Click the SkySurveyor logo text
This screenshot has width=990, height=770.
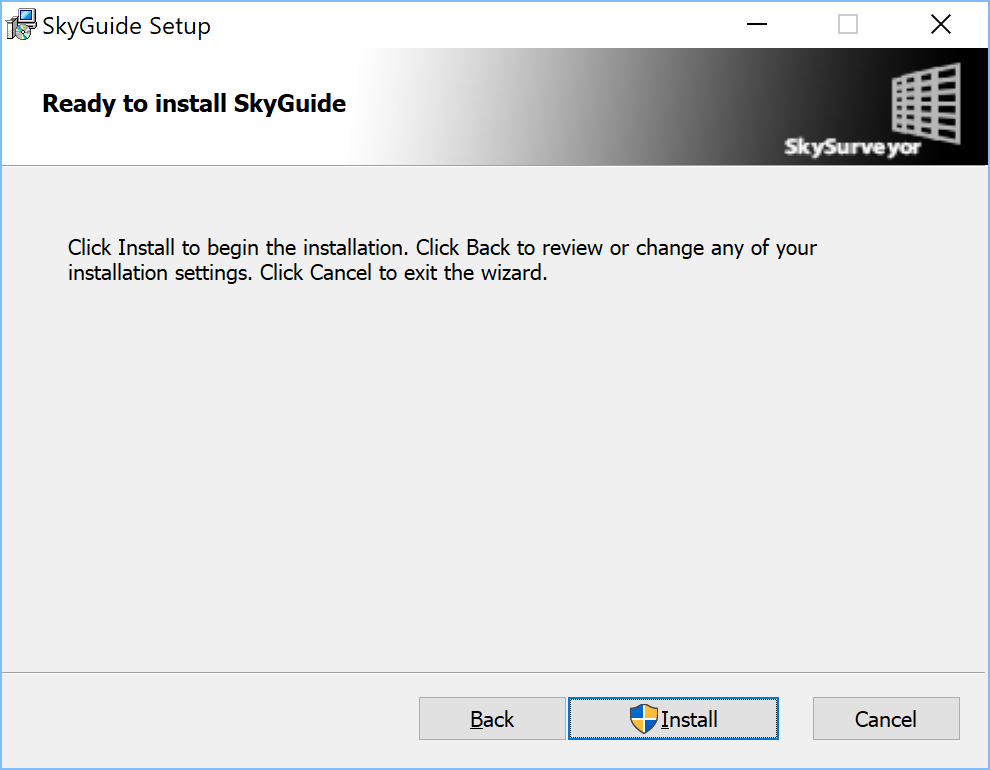pos(852,147)
